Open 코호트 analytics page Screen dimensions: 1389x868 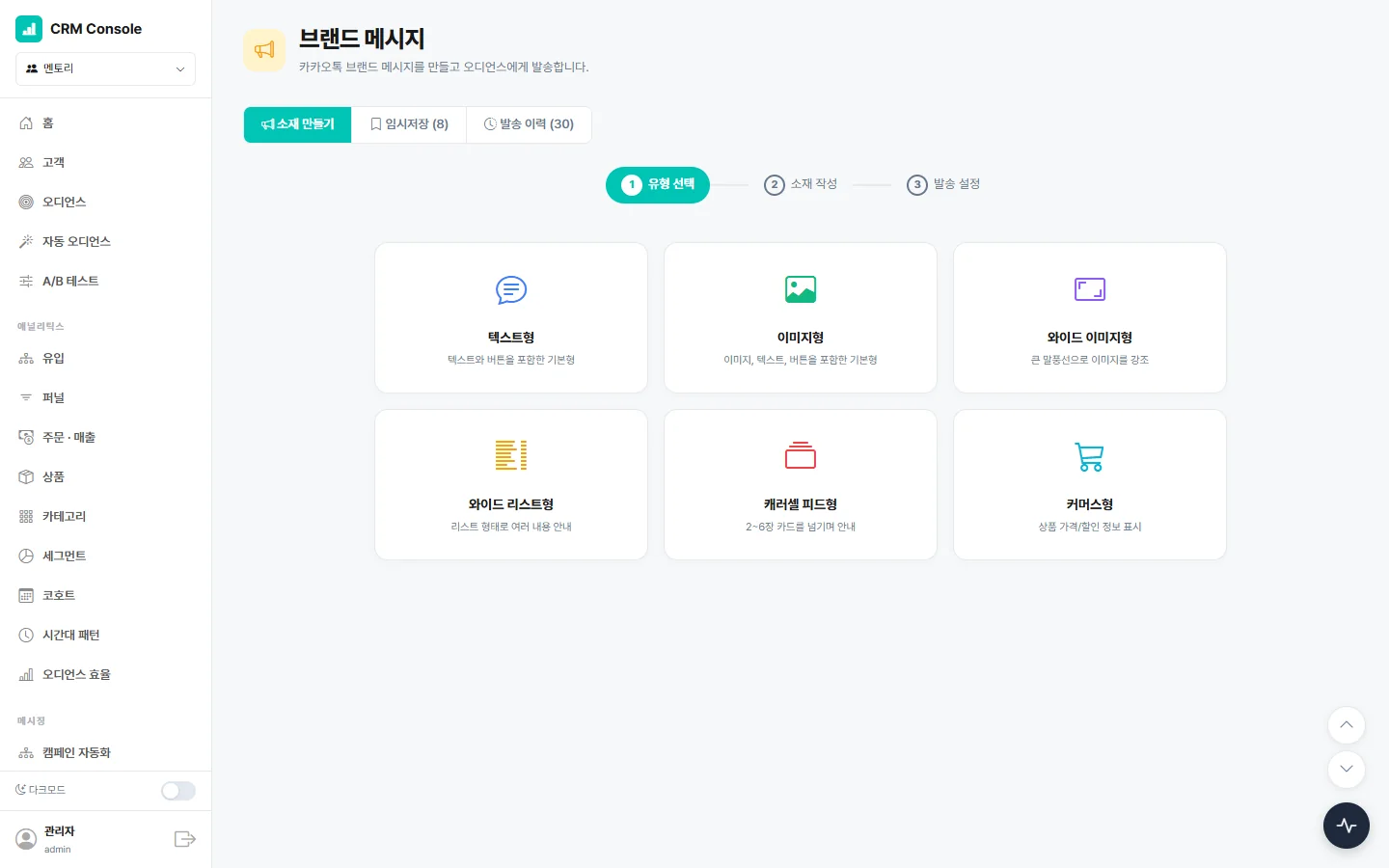click(x=106, y=596)
